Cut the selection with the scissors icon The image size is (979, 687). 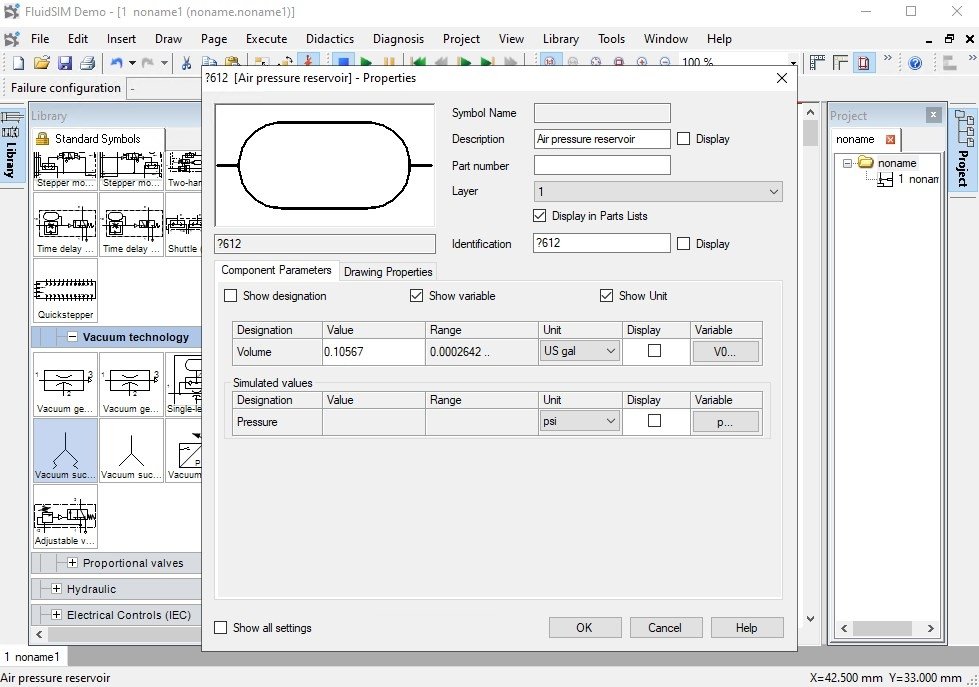pos(186,62)
